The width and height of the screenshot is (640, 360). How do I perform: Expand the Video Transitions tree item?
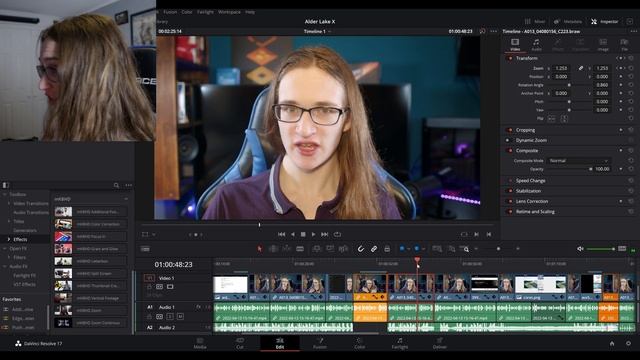click(x=9, y=203)
